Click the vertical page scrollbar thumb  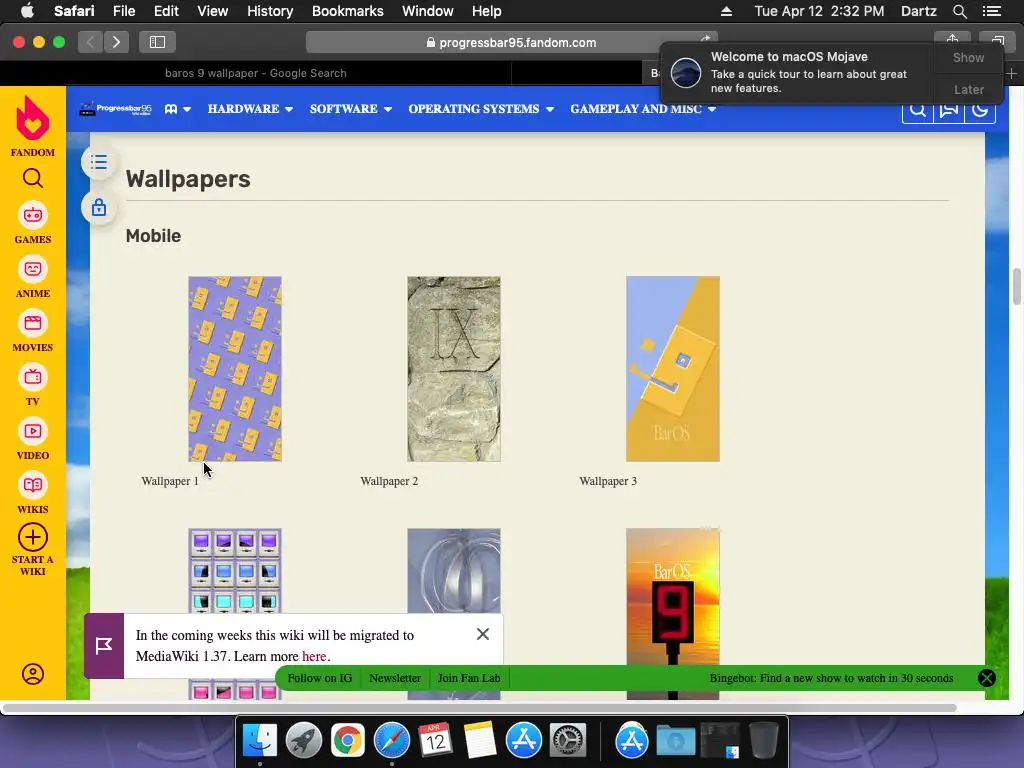pos(1016,286)
